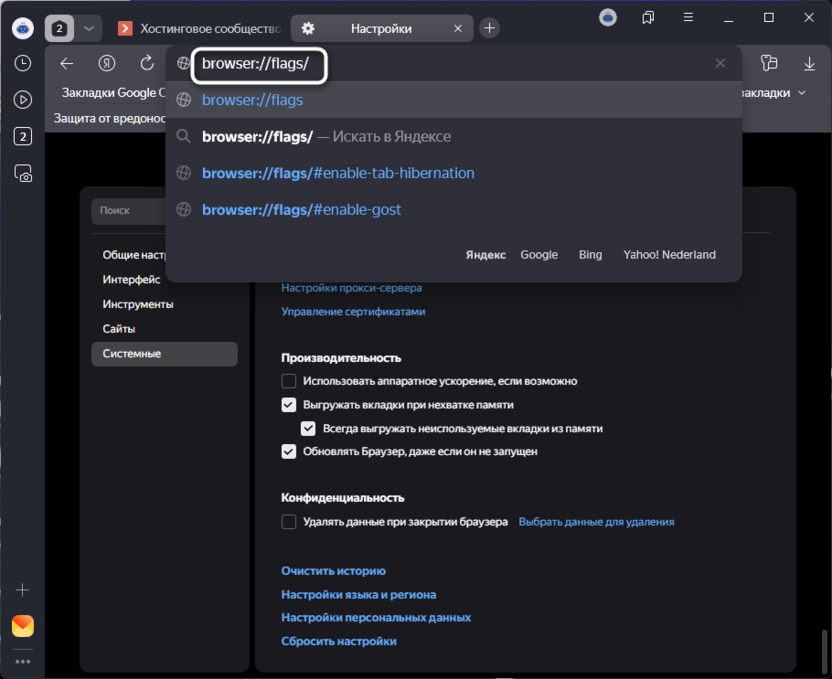832x679 pixels.
Task: Enable hardware acceleration checkbox
Action: click(289, 381)
